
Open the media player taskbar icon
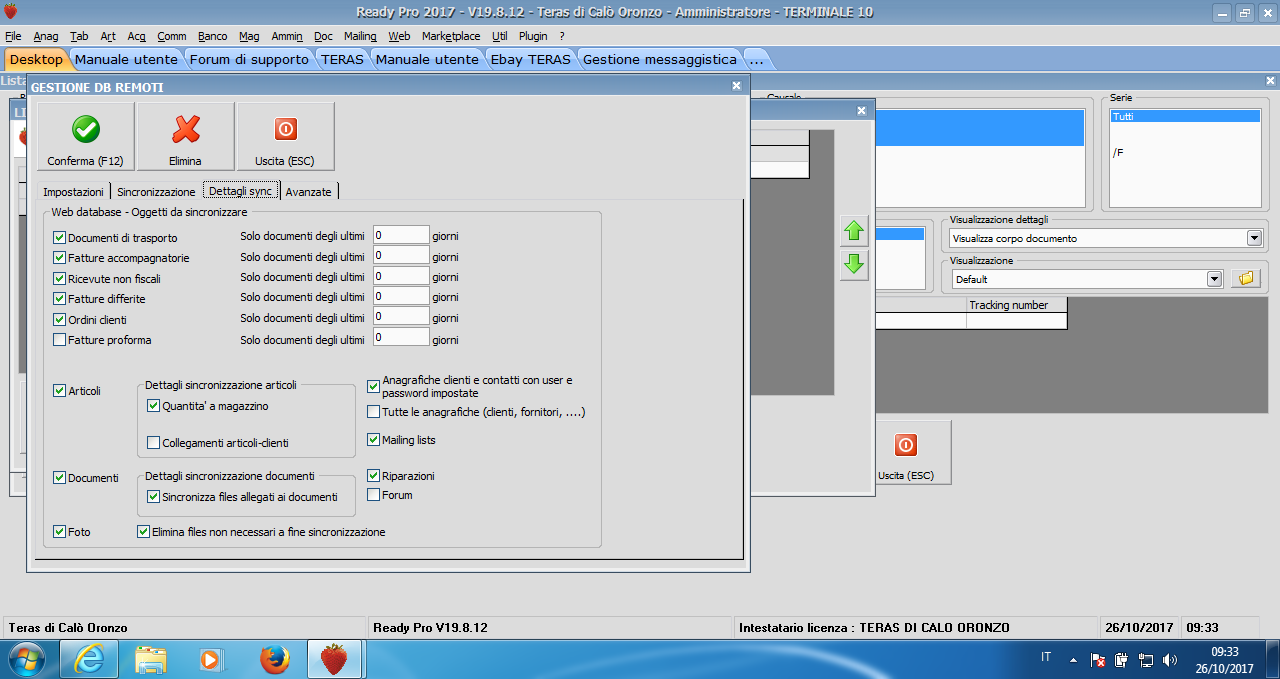click(x=210, y=659)
